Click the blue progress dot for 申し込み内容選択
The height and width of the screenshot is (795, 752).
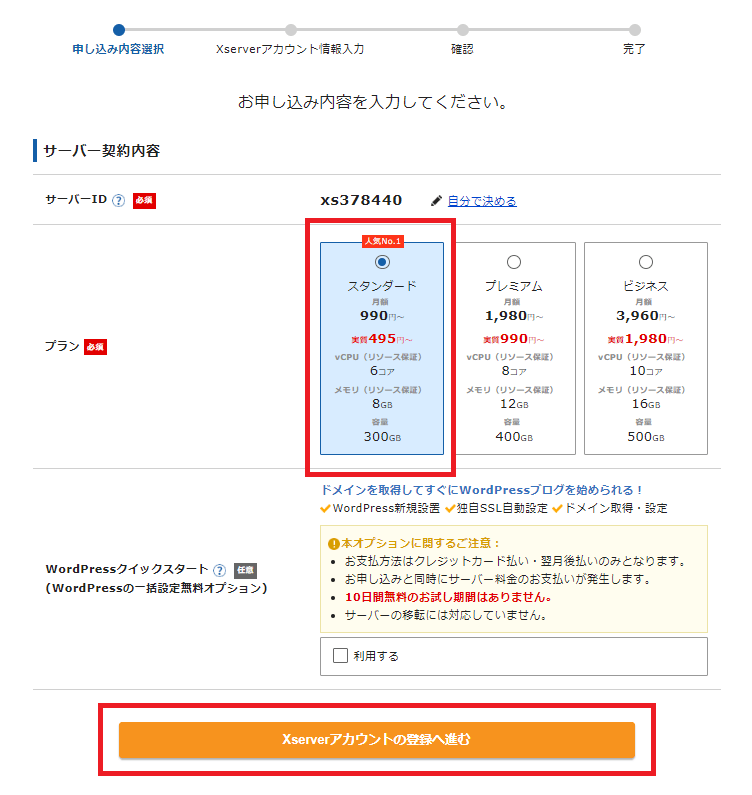[119, 30]
